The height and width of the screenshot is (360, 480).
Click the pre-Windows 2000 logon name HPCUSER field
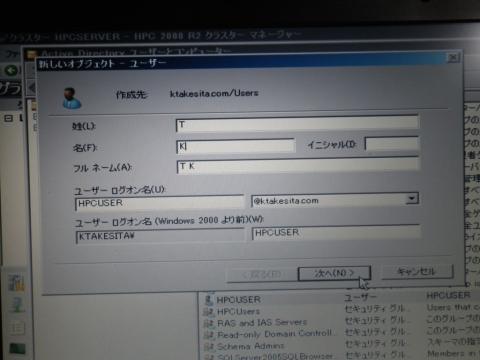[336, 232]
